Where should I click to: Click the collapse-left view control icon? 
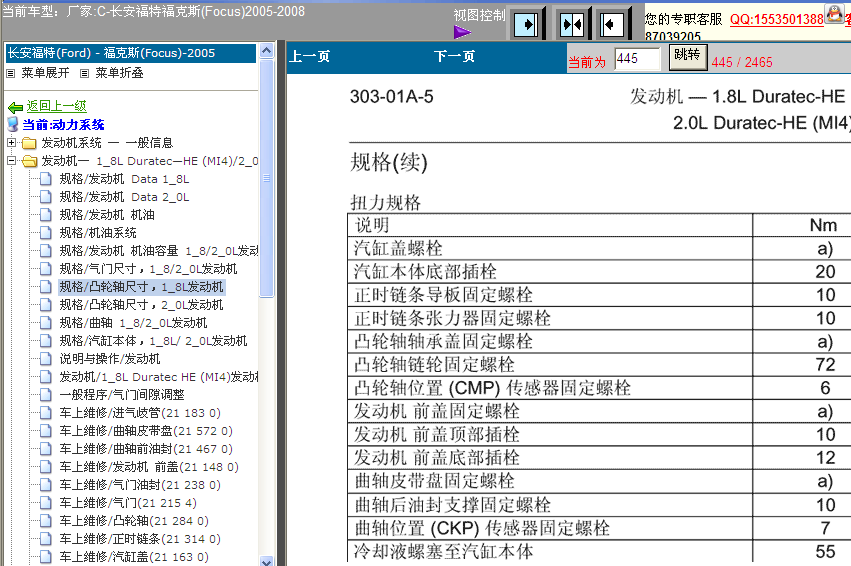pyautogui.click(x=612, y=24)
